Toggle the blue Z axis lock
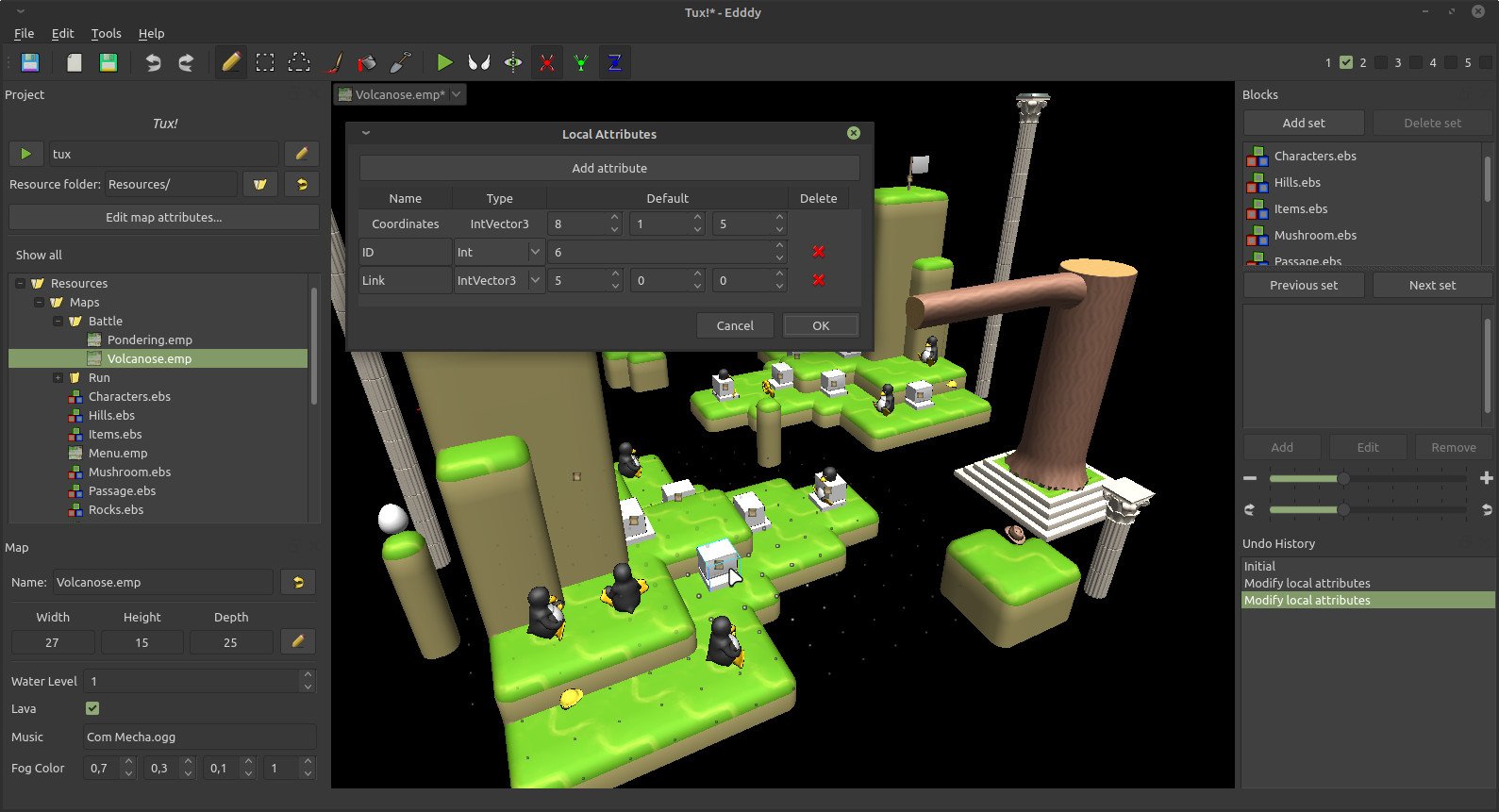 [x=614, y=62]
